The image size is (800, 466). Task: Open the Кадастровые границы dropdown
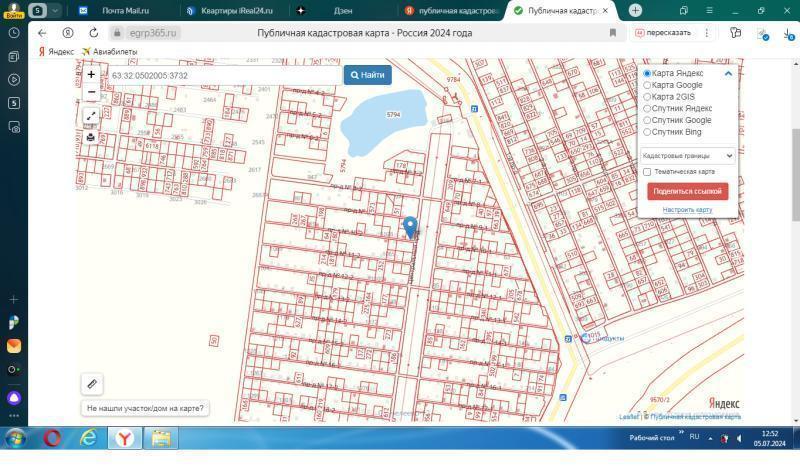click(x=687, y=156)
